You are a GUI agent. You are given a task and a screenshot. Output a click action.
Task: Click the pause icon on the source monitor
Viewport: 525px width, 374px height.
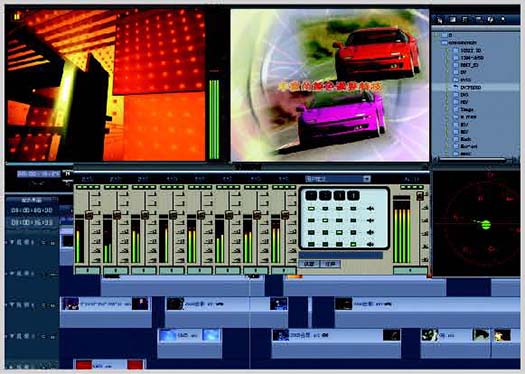pyautogui.click(x=17, y=16)
